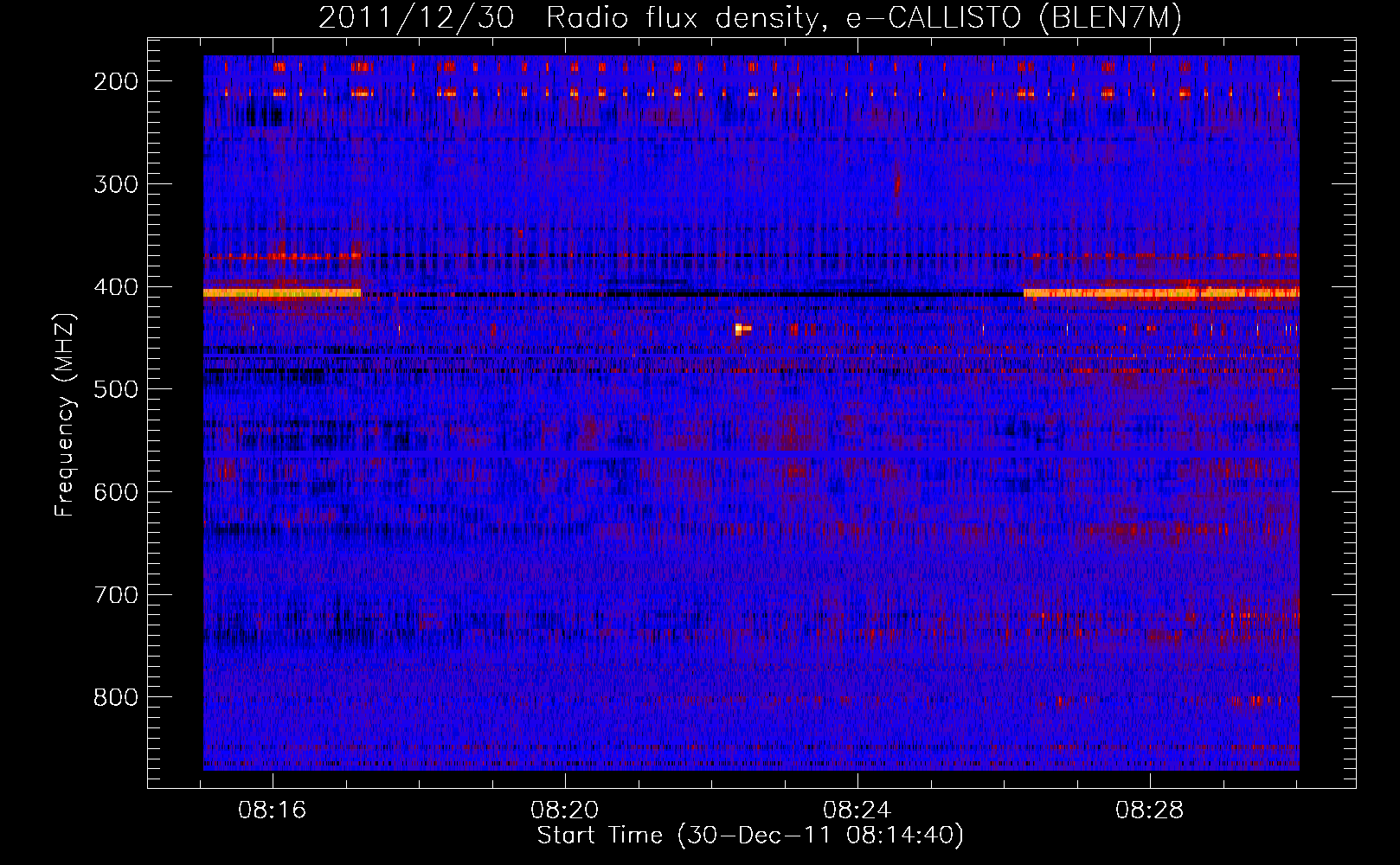Click the 08:20 time tick label

pyautogui.click(x=565, y=811)
